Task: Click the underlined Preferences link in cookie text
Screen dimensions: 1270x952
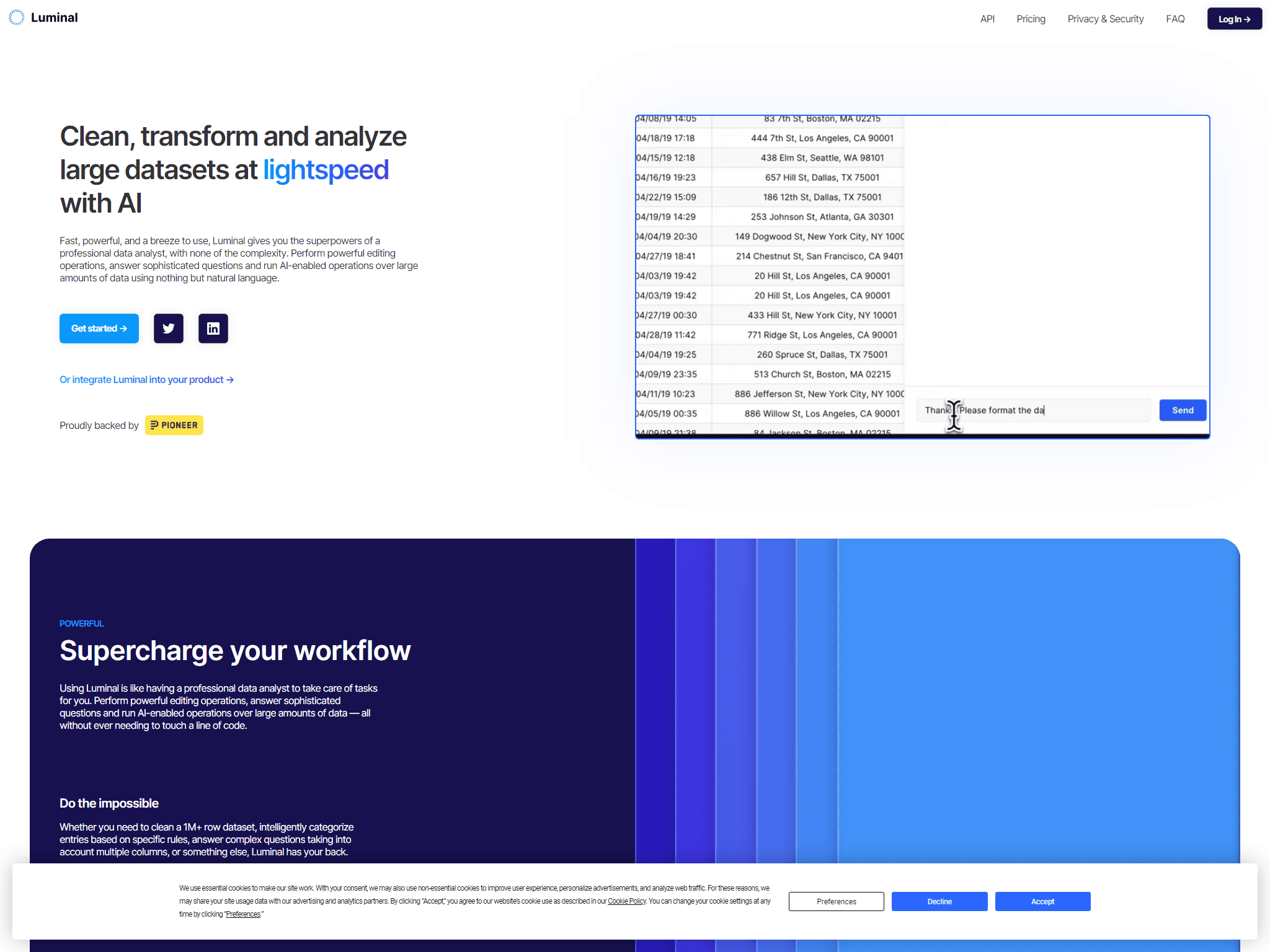Action: [243, 914]
